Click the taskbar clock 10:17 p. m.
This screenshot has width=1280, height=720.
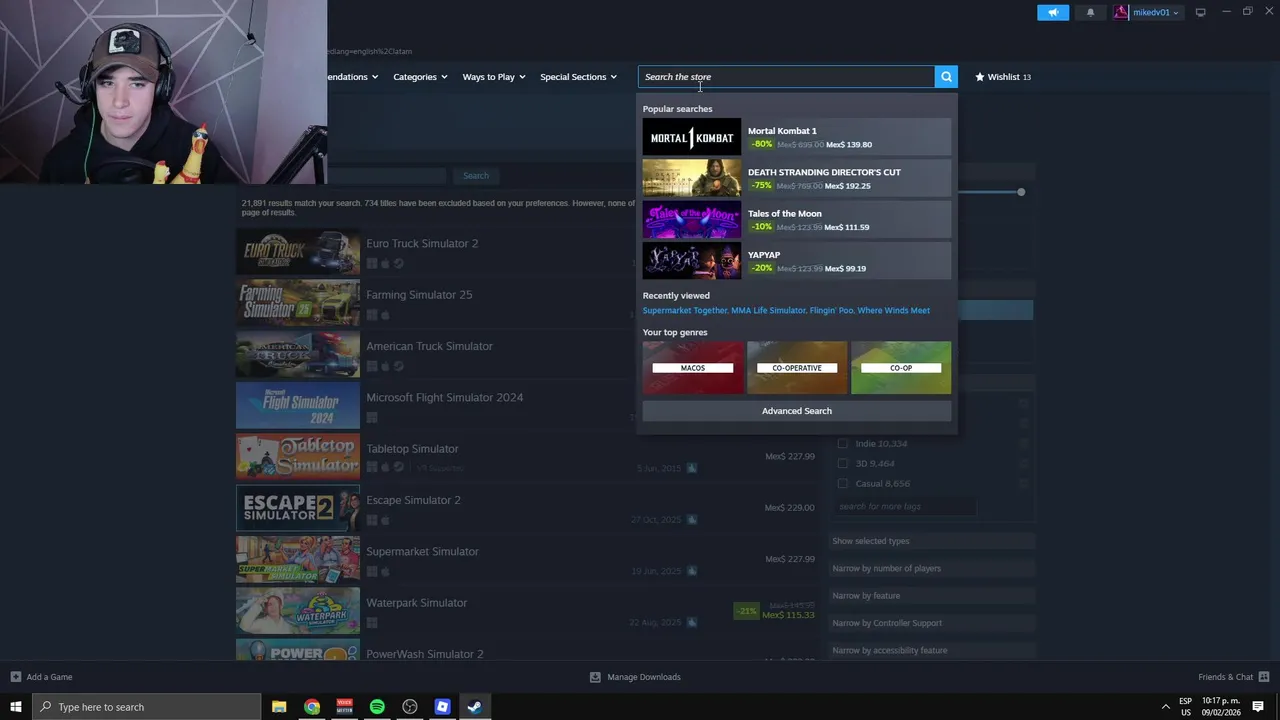[x=1222, y=701]
